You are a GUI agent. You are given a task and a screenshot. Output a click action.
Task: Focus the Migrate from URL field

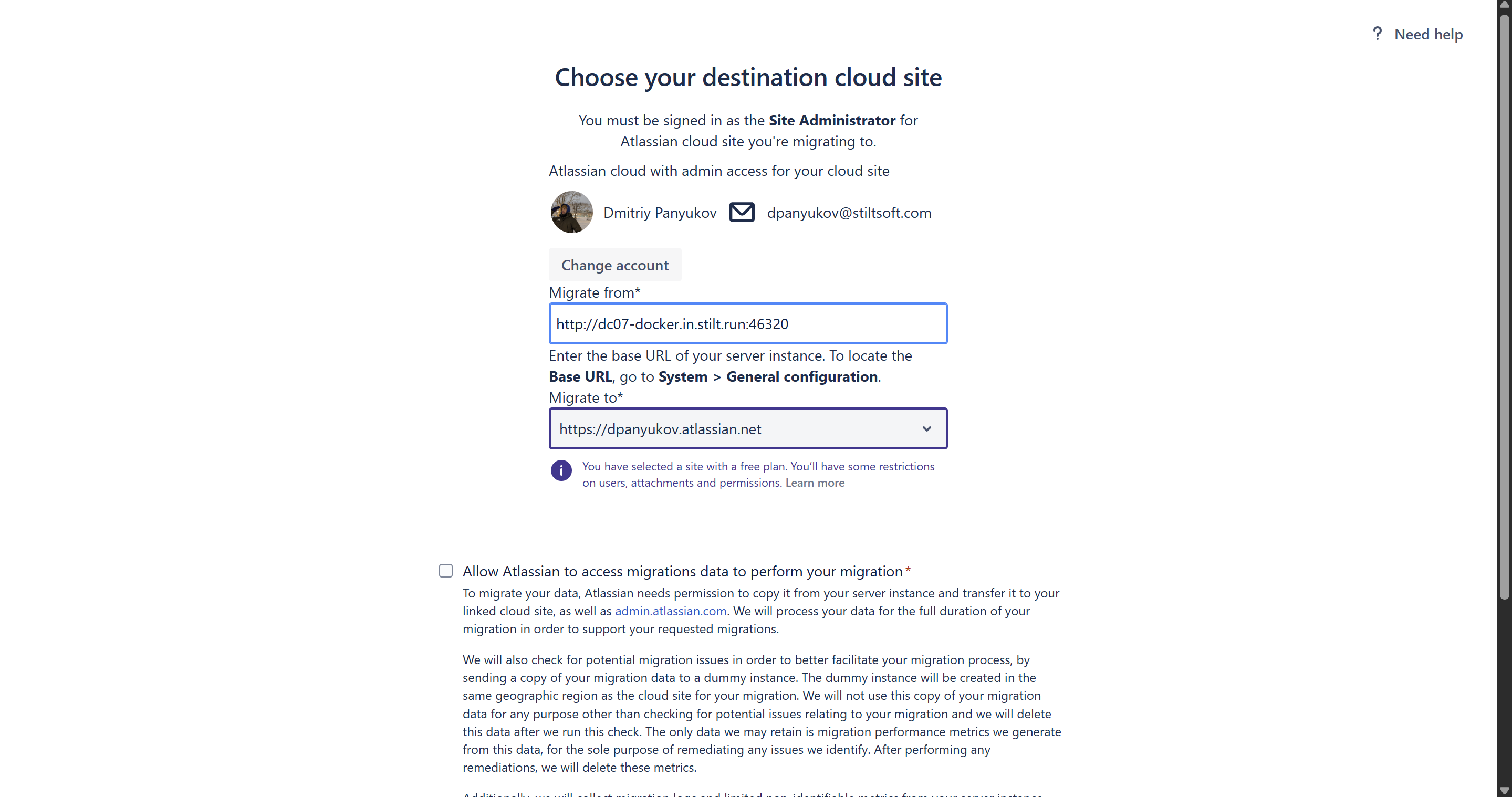click(747, 323)
